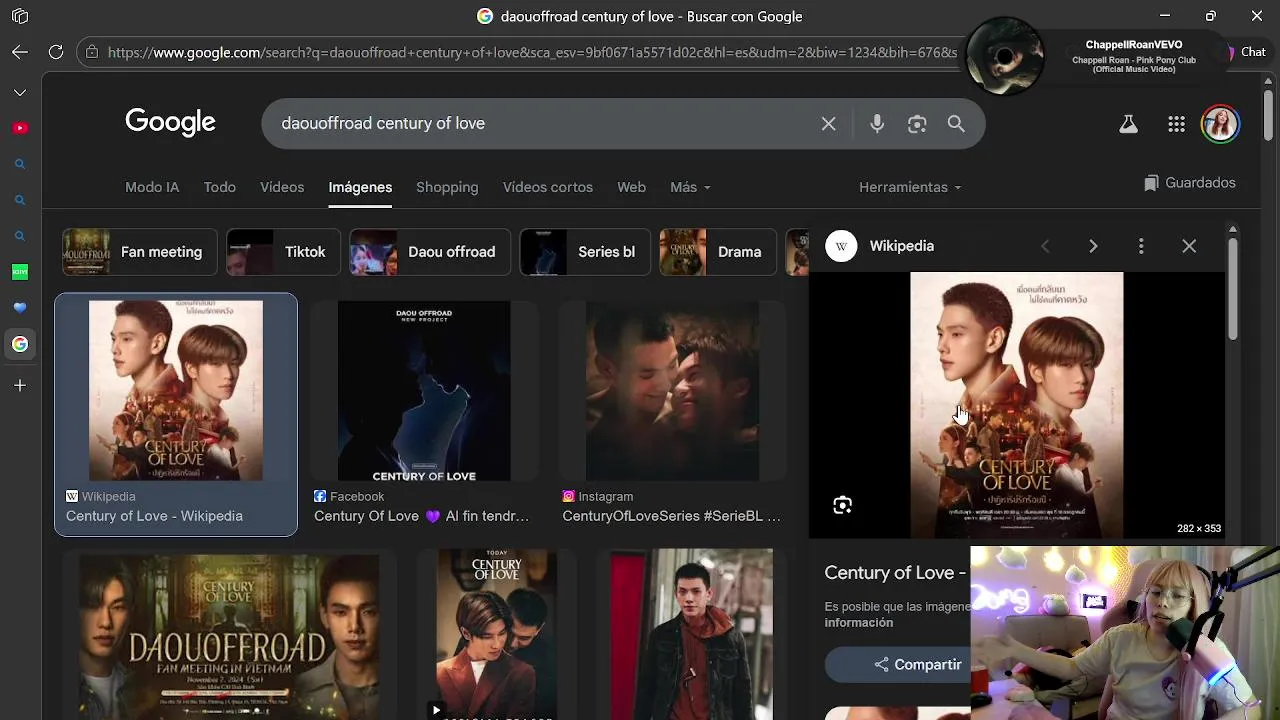Select the Imágenes tab
This screenshot has width=1280, height=720.
360,187
